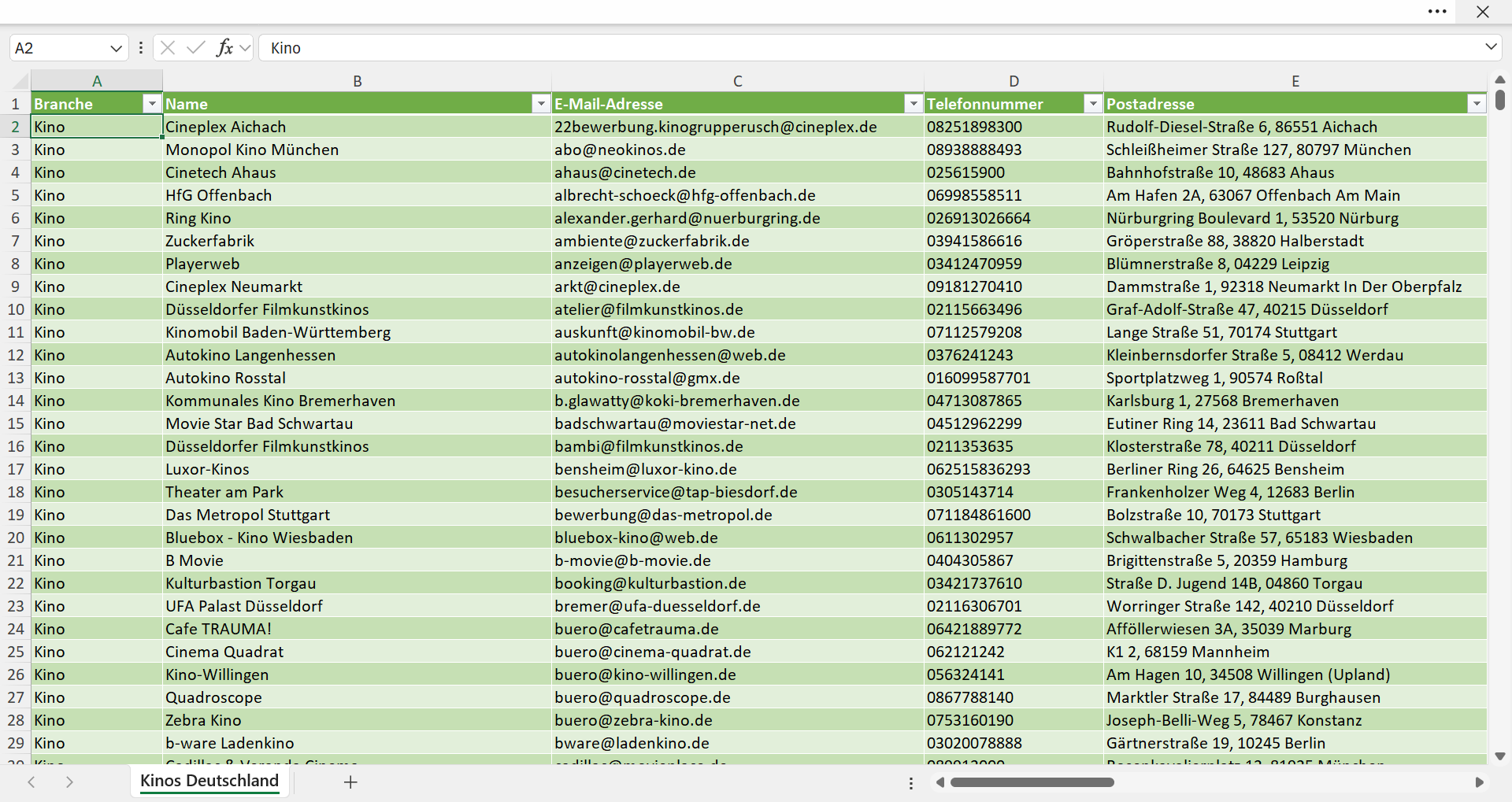Viewport: 1512px width, 802px height.
Task: Click the horizontal scrollbar right arrow
Action: click(1479, 782)
